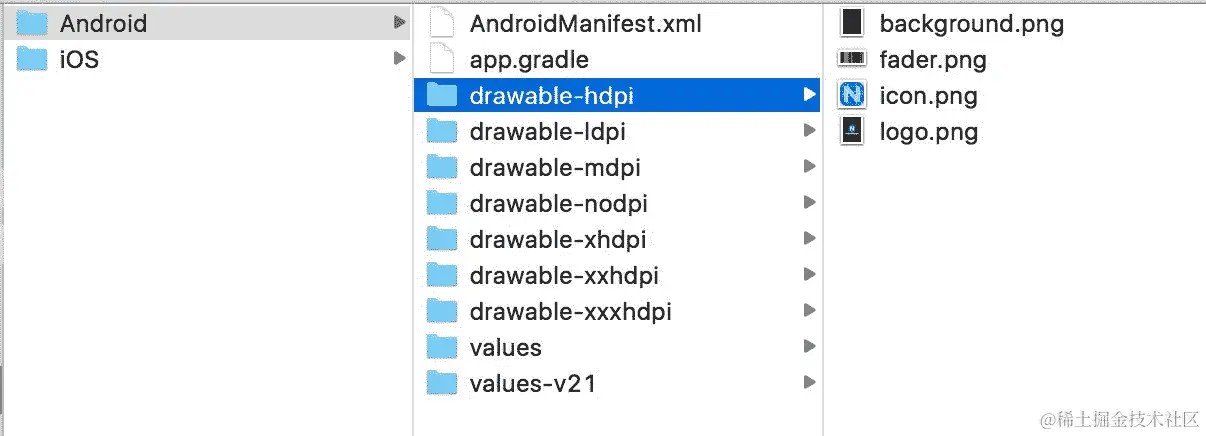Select the drawable-xhdpi folder name
The width and height of the screenshot is (1206, 436).
(x=558, y=239)
